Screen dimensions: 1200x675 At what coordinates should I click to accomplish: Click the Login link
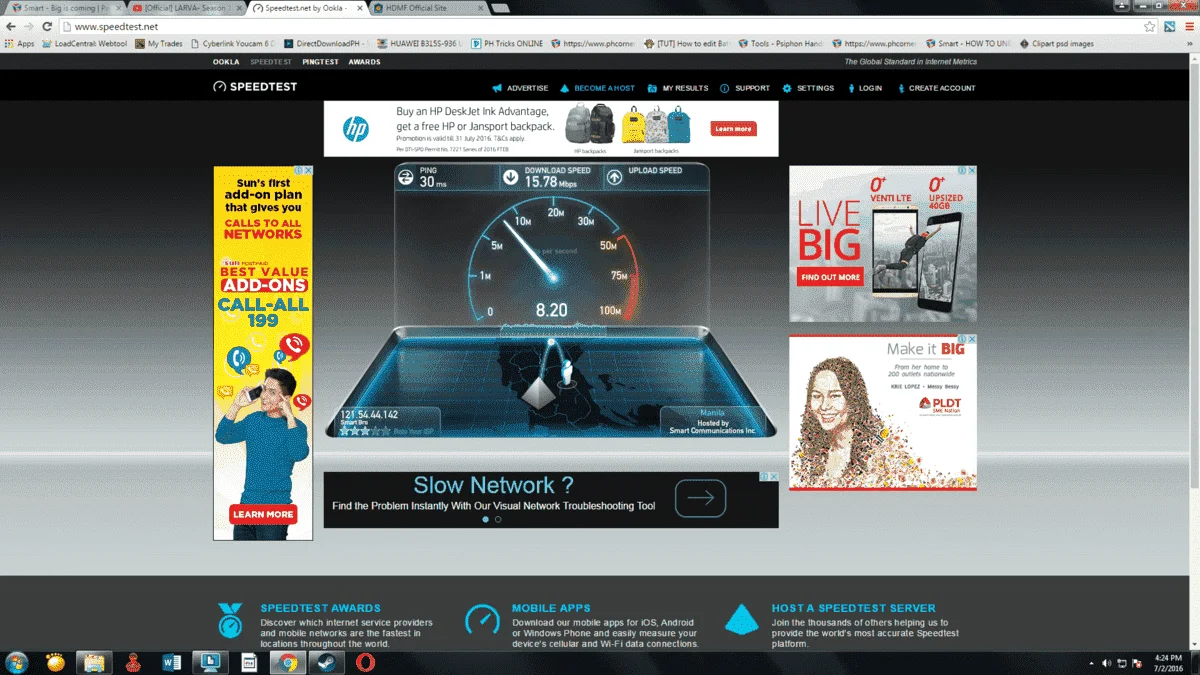pyautogui.click(x=864, y=88)
